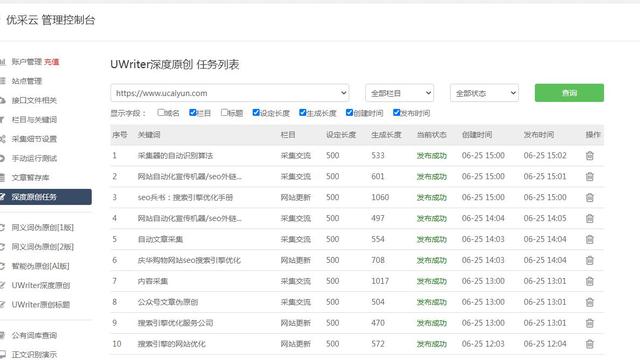
Task: Click the green 查询 button
Action: tap(569, 93)
